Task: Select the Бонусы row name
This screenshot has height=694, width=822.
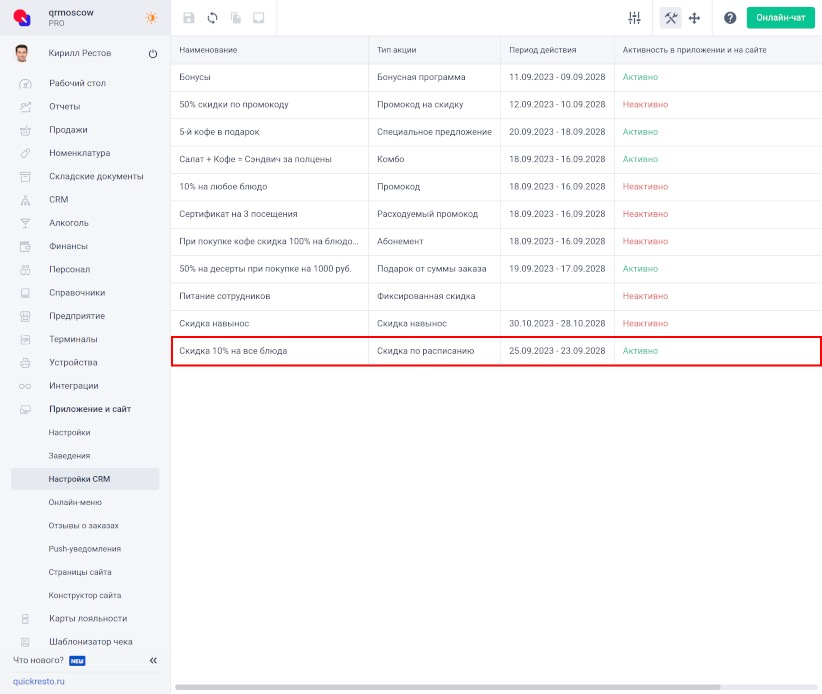Action: click(194, 77)
